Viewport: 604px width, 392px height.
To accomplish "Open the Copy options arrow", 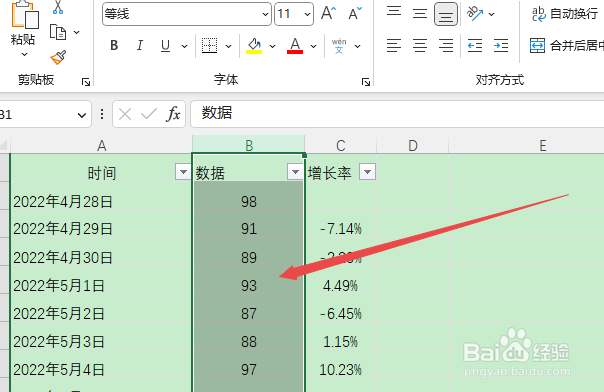I will tap(77, 32).
